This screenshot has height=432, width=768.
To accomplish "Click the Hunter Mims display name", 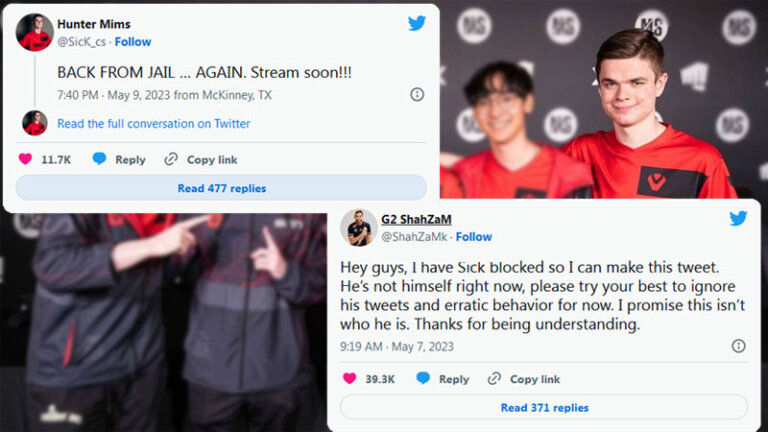I will (94, 24).
